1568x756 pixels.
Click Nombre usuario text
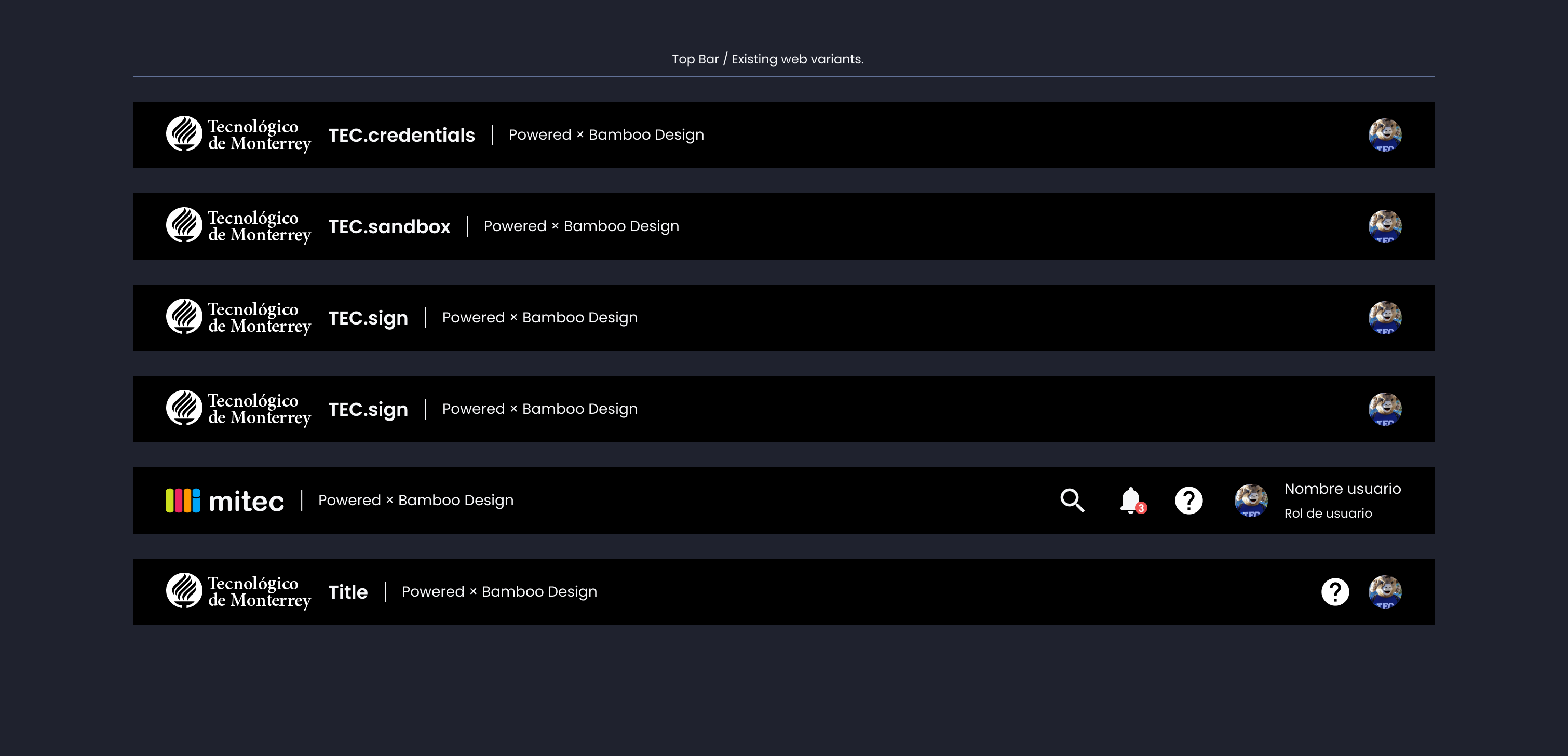click(1342, 489)
